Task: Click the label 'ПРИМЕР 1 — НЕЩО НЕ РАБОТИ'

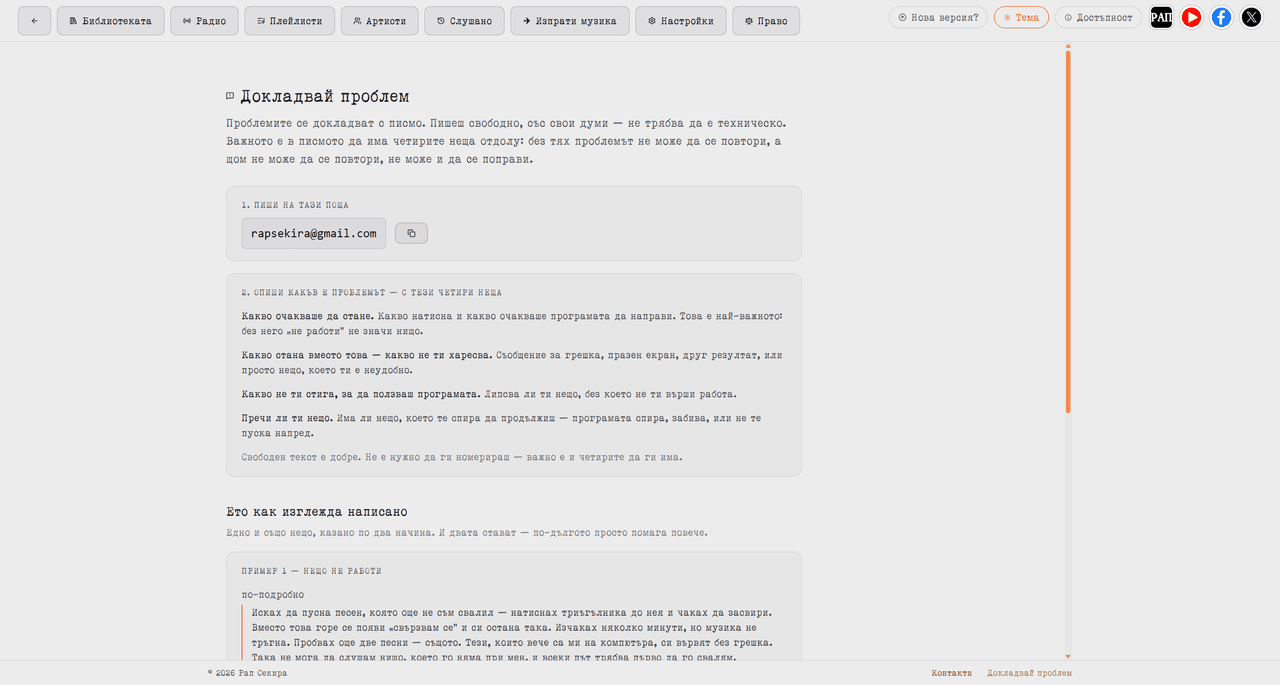Action: click(311, 571)
